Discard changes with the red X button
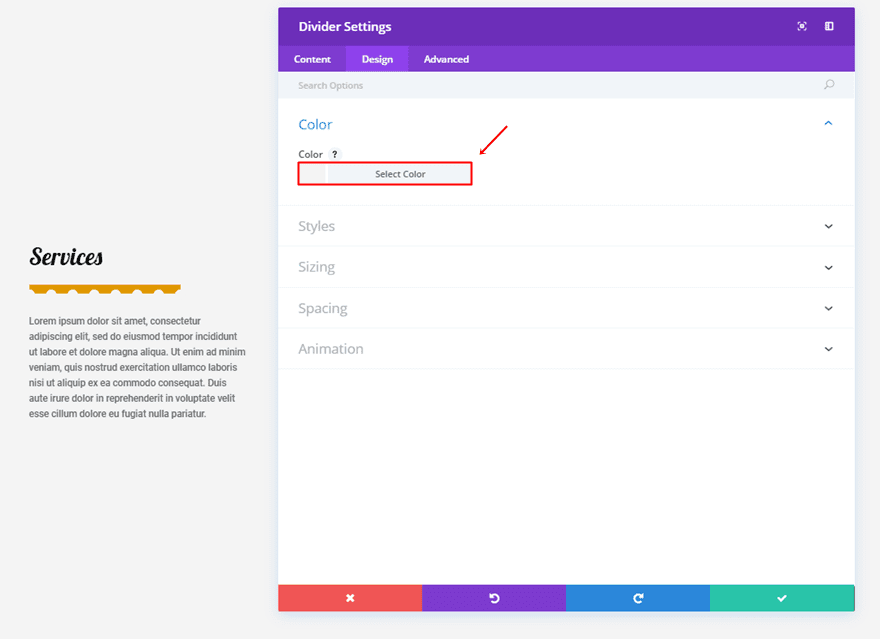Image resolution: width=880 pixels, height=639 pixels. [x=350, y=598]
